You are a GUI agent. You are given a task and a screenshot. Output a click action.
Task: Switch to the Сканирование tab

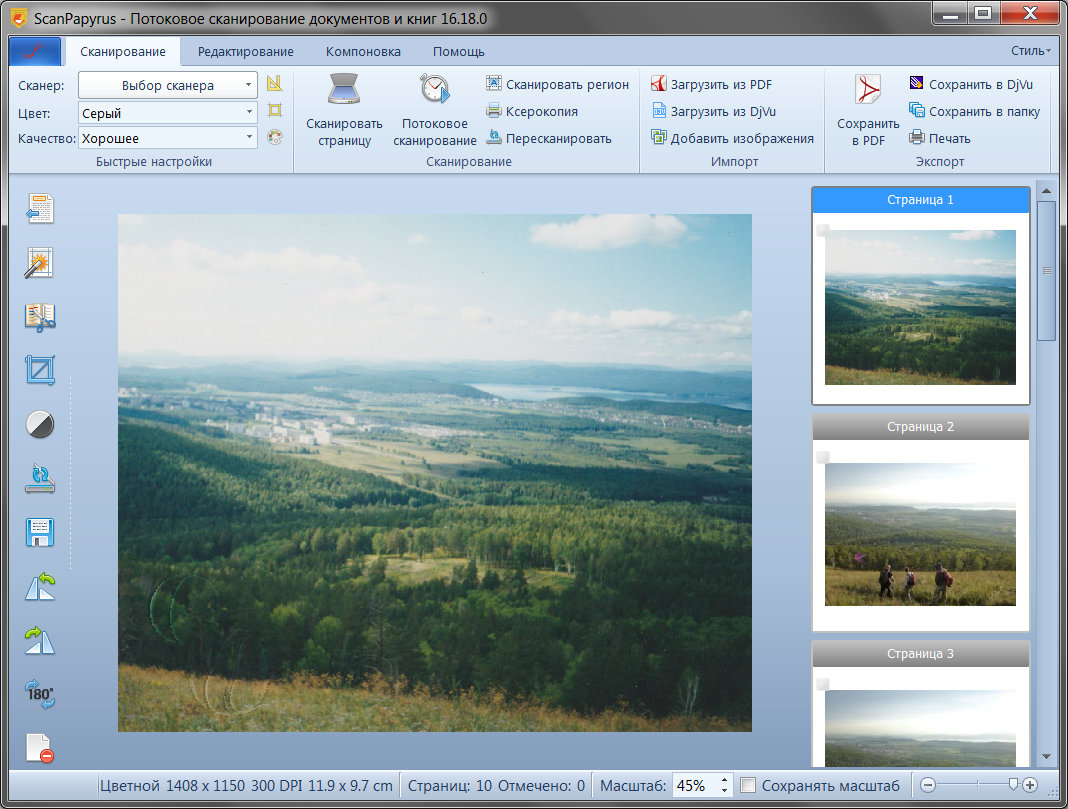(x=123, y=51)
